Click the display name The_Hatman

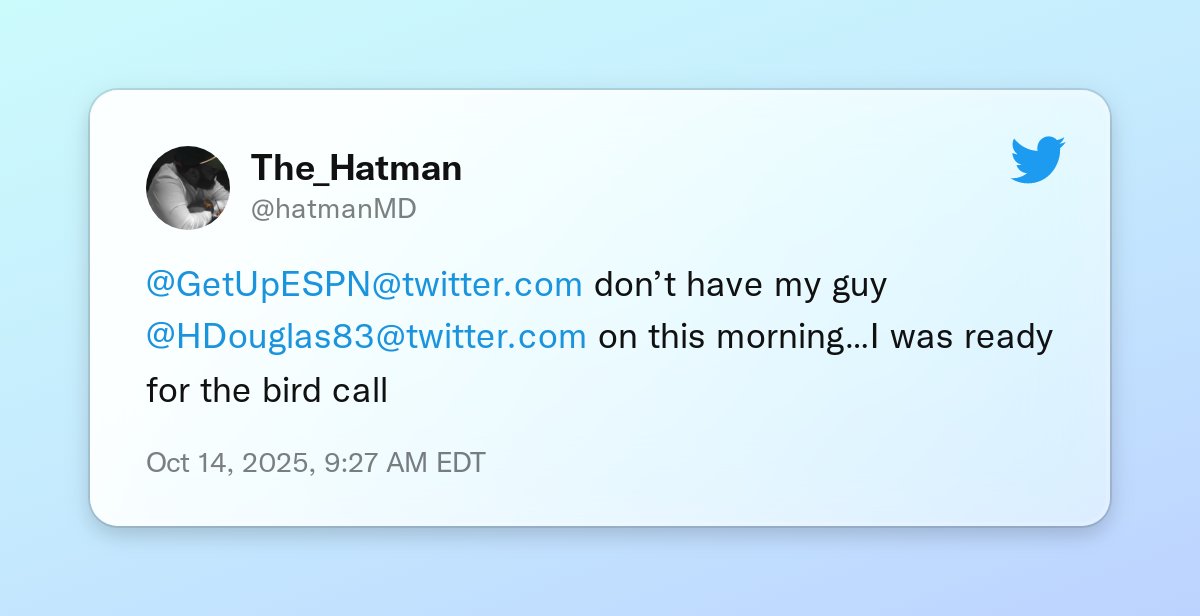point(356,168)
